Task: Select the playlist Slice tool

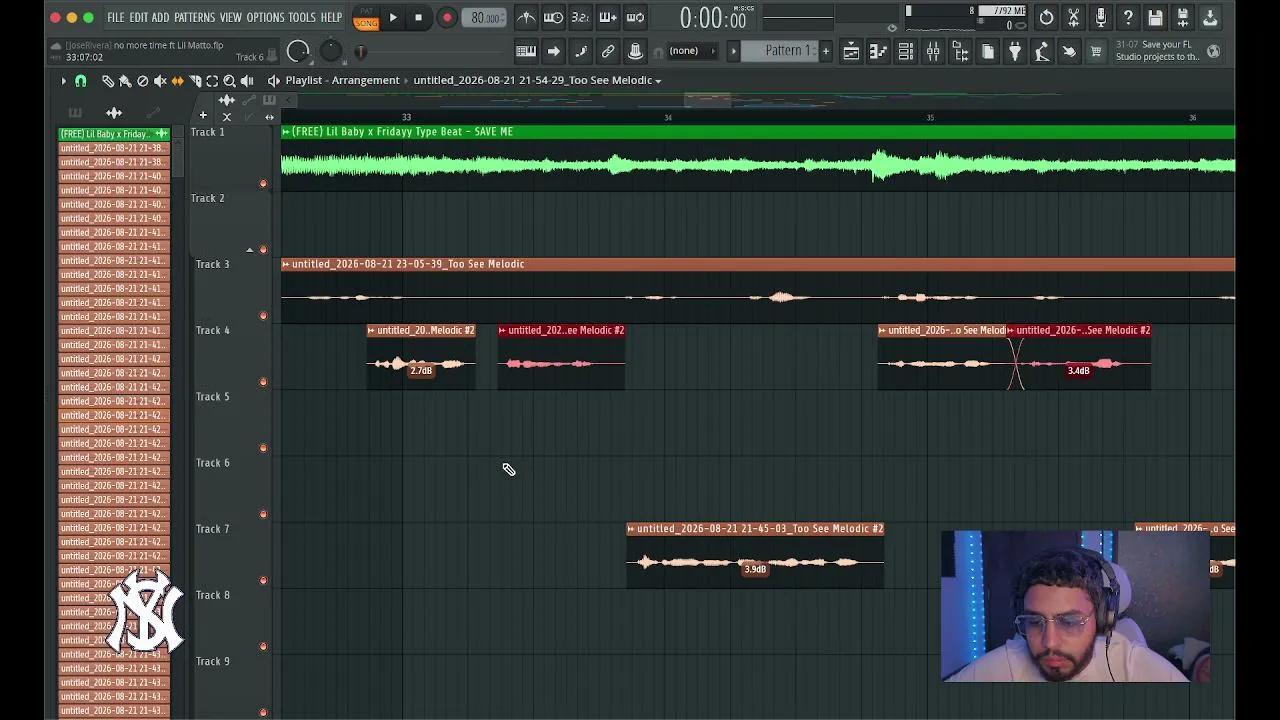Action: tap(195, 81)
